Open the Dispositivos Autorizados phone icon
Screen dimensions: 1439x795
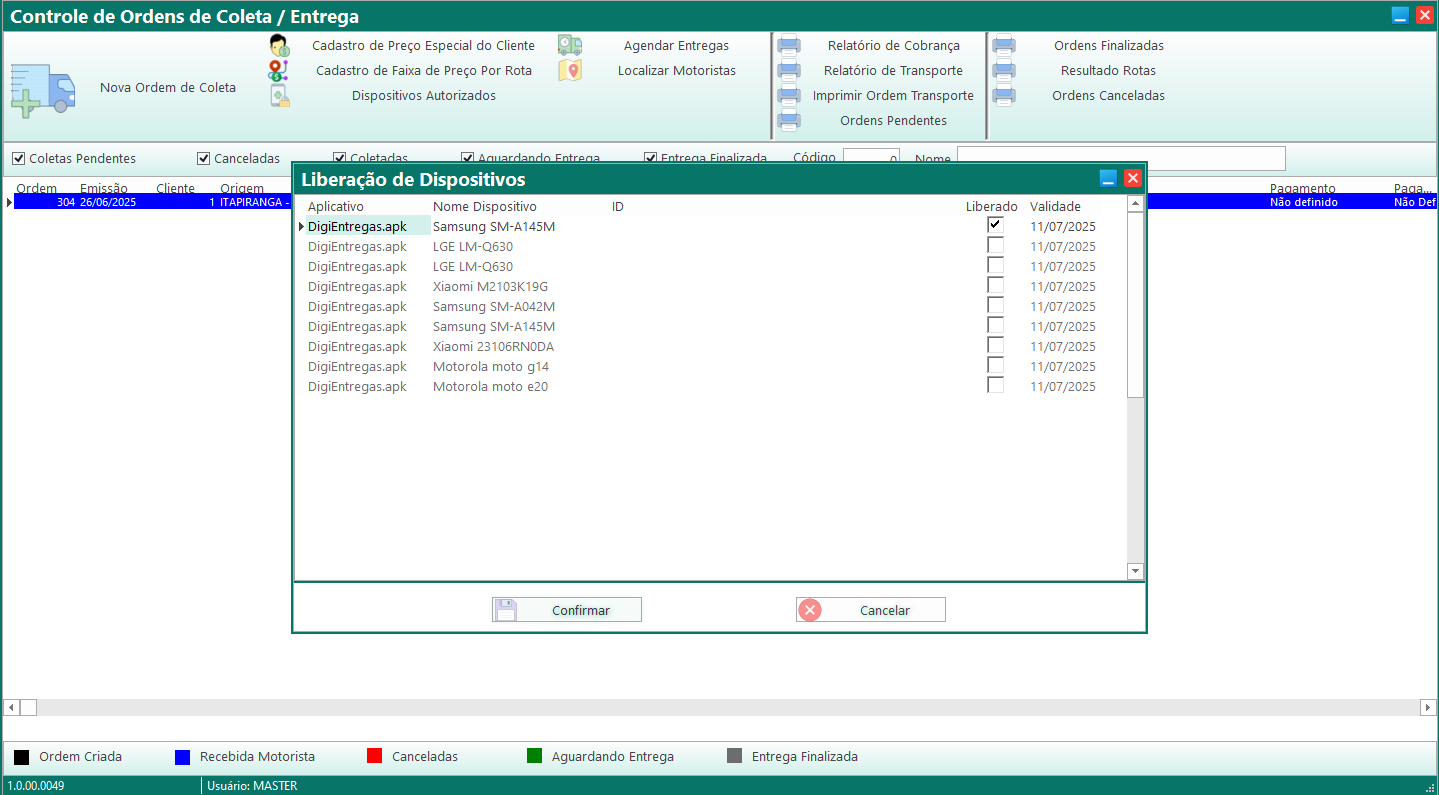279,96
